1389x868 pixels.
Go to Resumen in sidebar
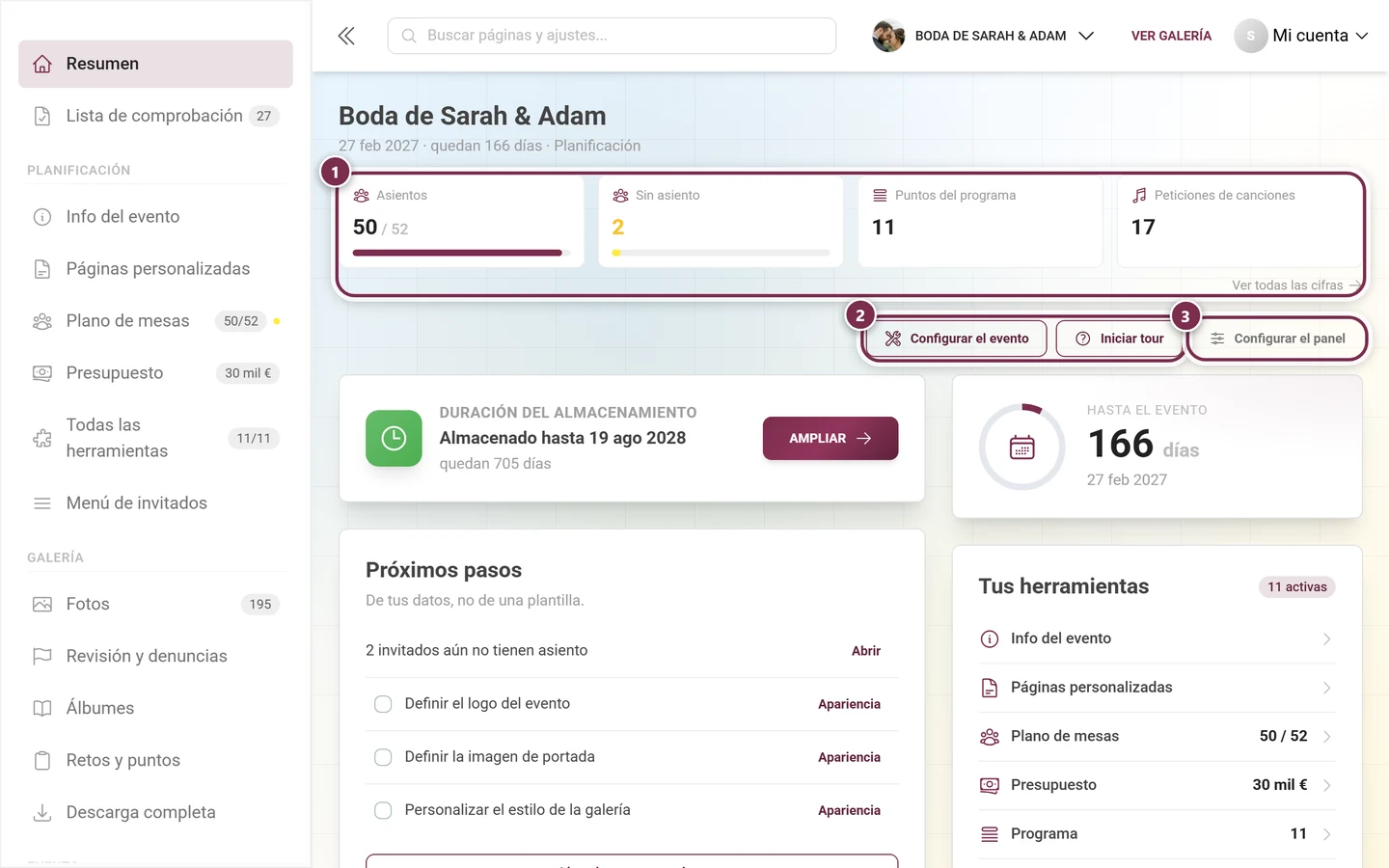coord(155,64)
